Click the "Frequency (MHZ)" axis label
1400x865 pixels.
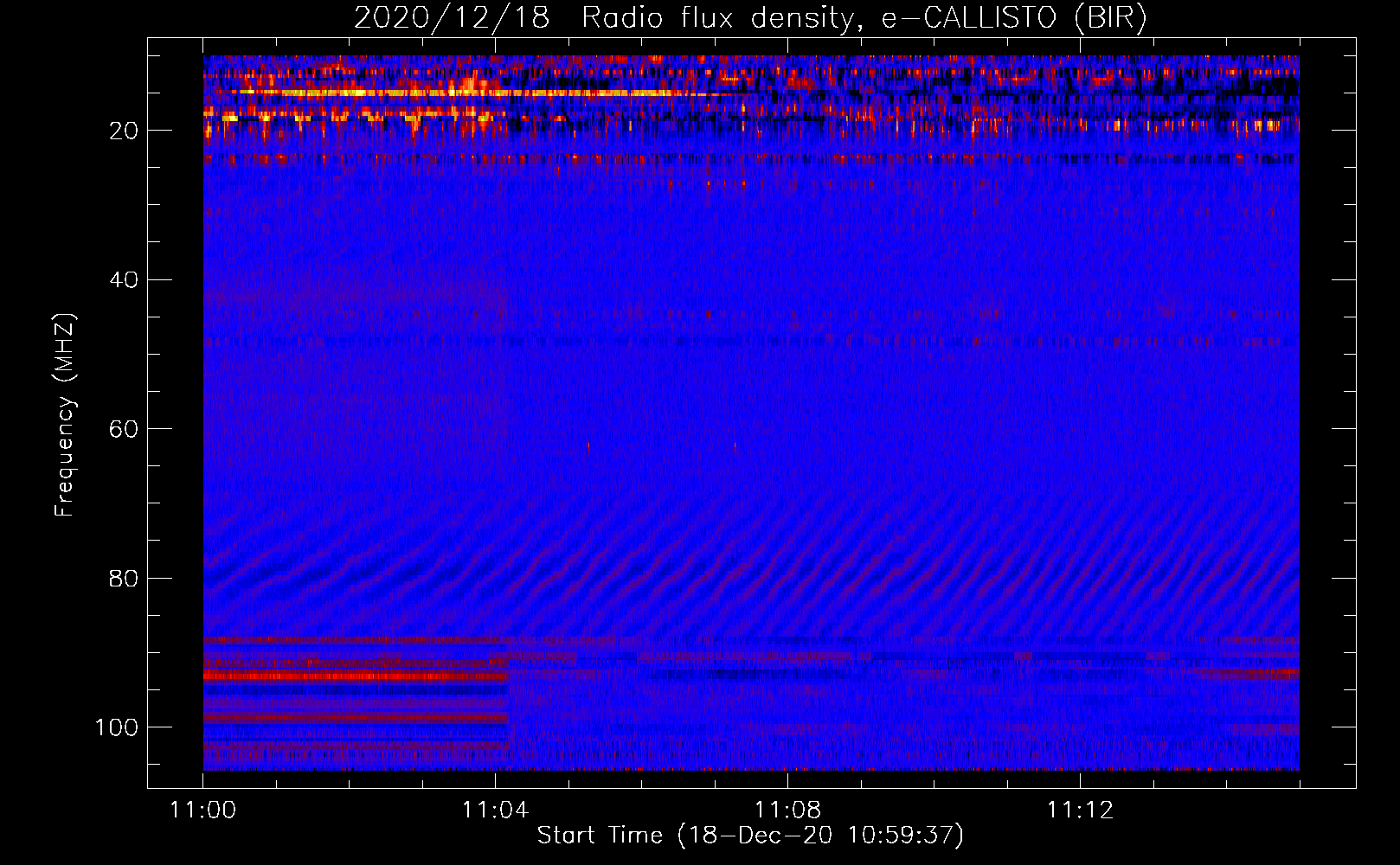[65, 415]
